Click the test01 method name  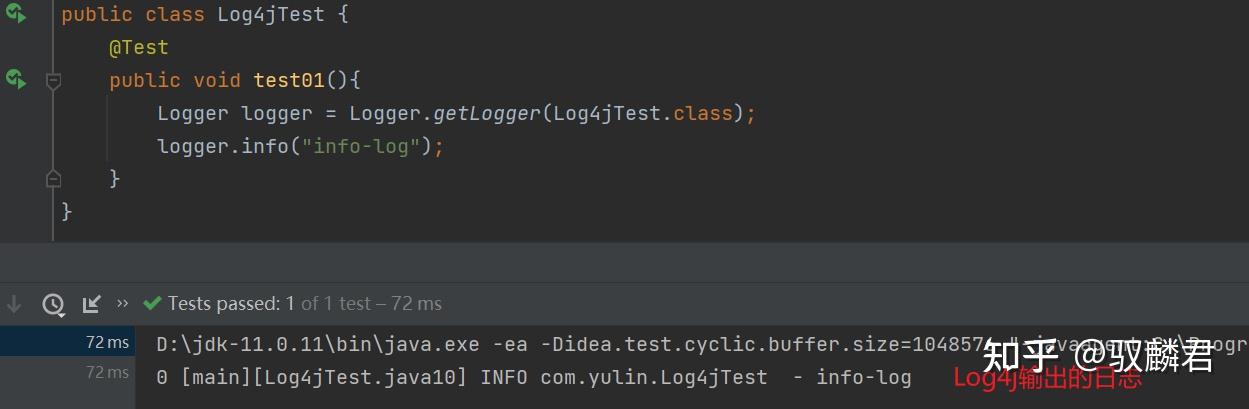(289, 80)
